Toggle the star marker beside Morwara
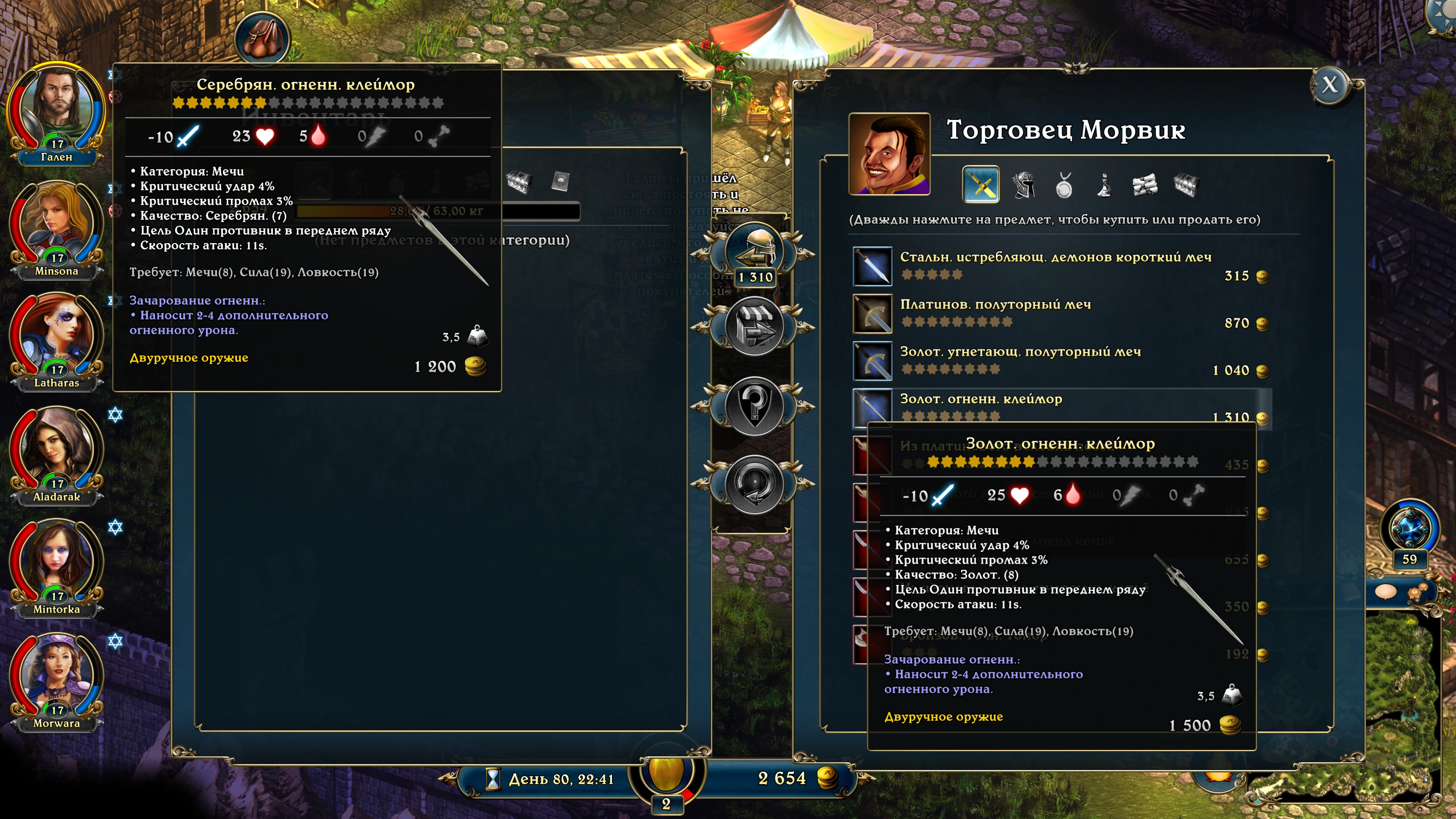This screenshot has height=819, width=1456. (115, 641)
